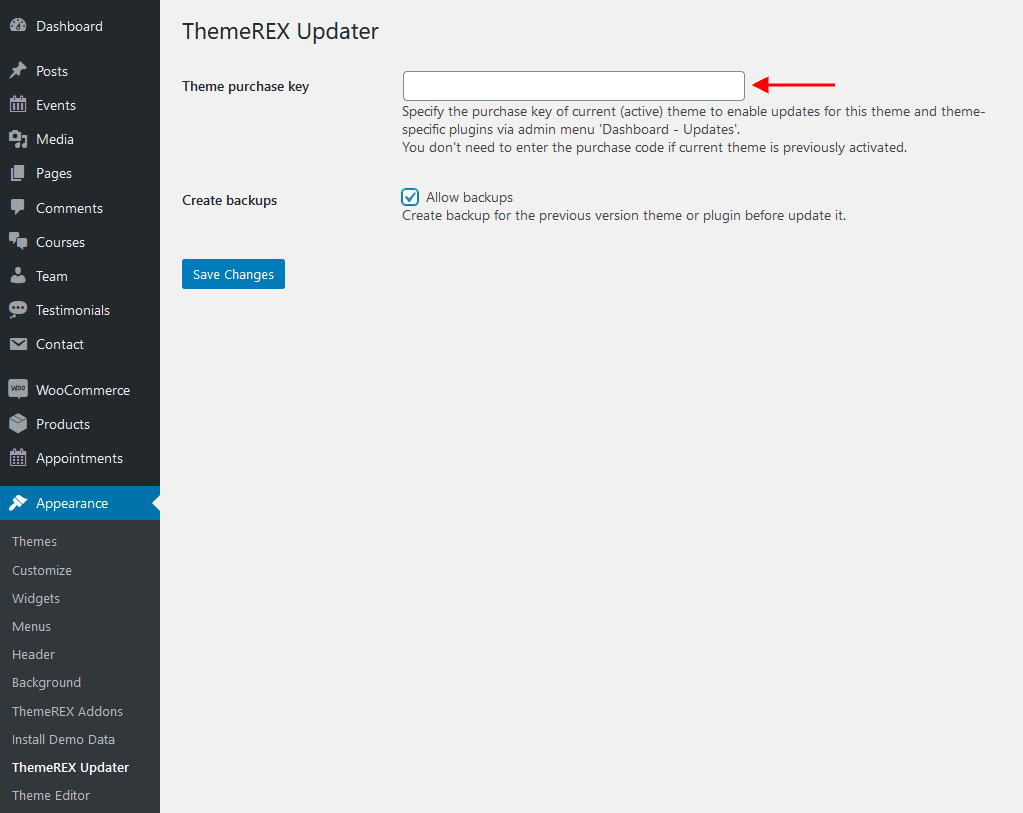Click the Courses chat bubbles icon
The image size is (1023, 813).
18,241
